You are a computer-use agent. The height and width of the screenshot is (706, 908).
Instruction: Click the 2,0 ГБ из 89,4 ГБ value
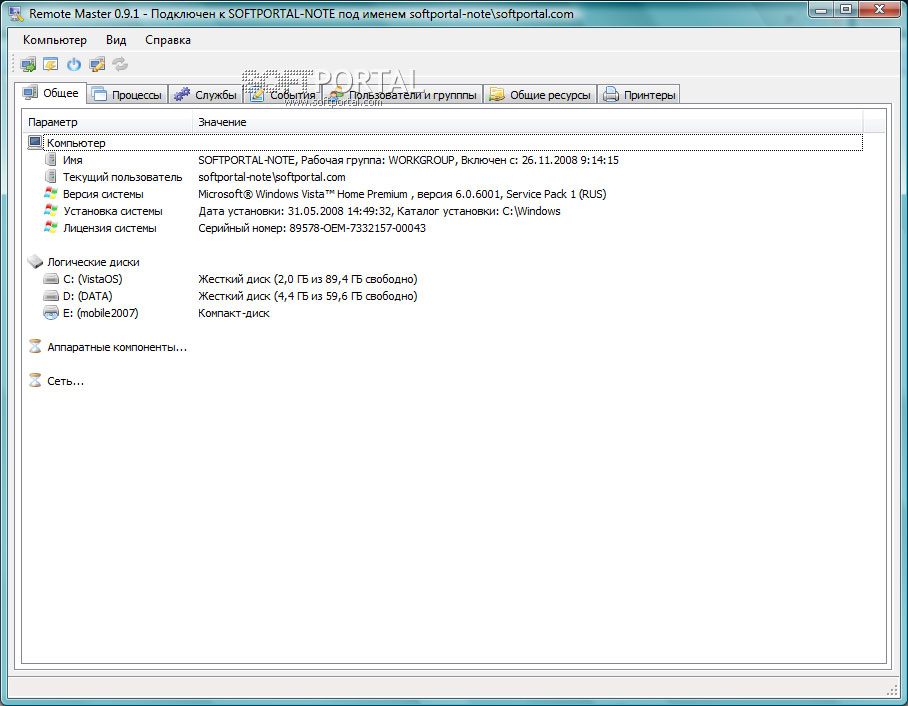(x=307, y=279)
